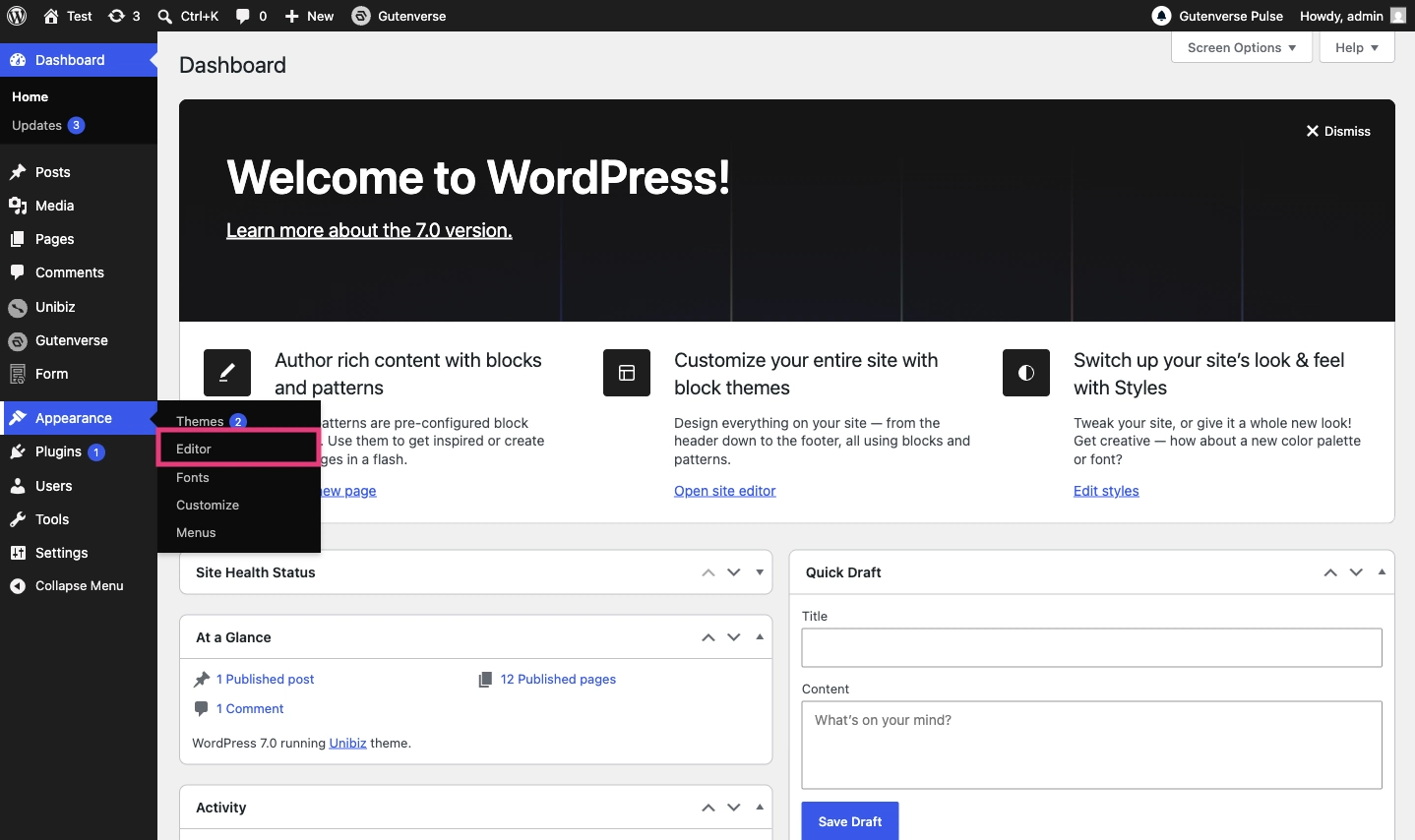This screenshot has width=1415, height=840.
Task: Click the Gutenverse Pulse bell icon
Action: (x=1162, y=16)
